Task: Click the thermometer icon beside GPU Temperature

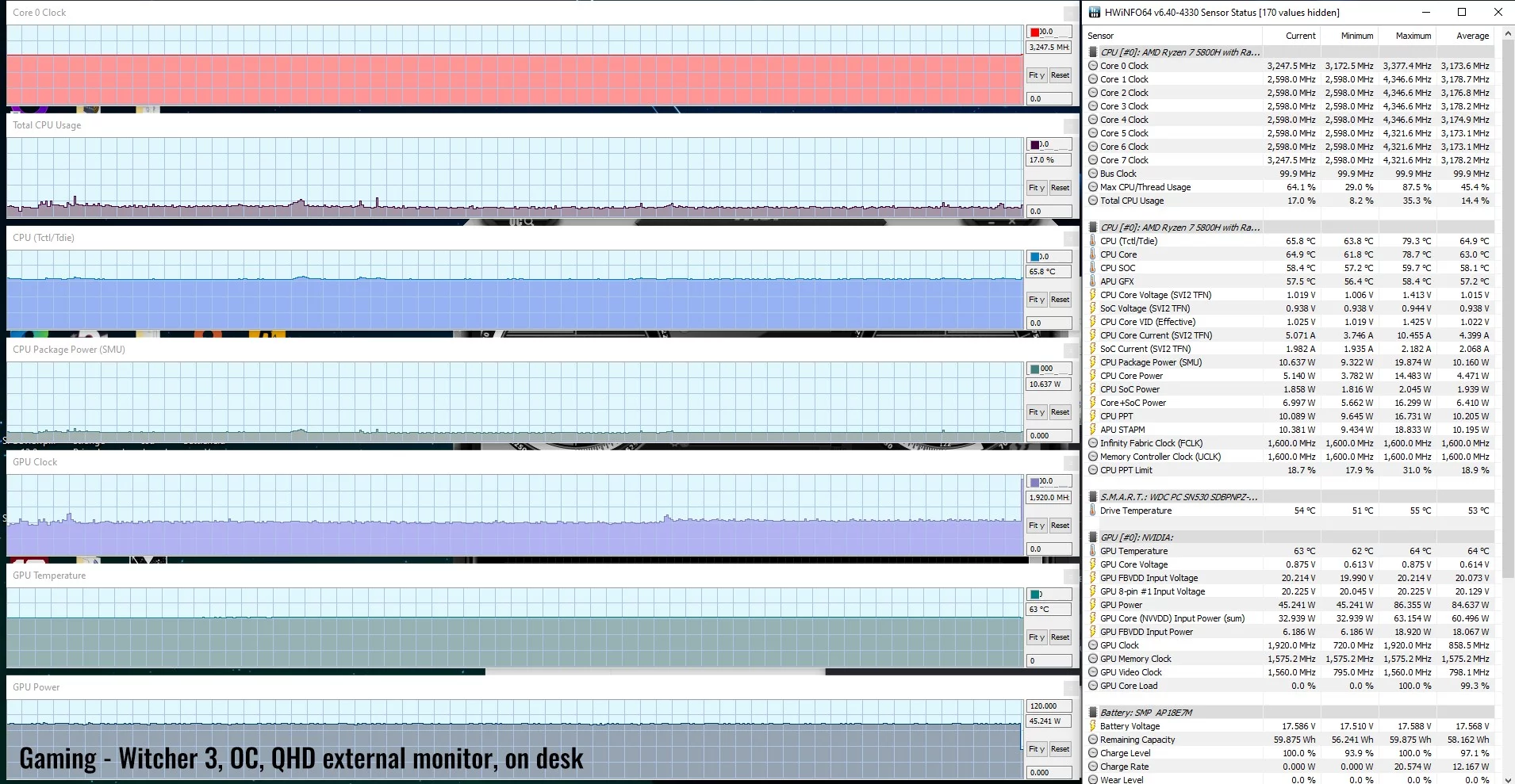Action: click(x=1093, y=551)
